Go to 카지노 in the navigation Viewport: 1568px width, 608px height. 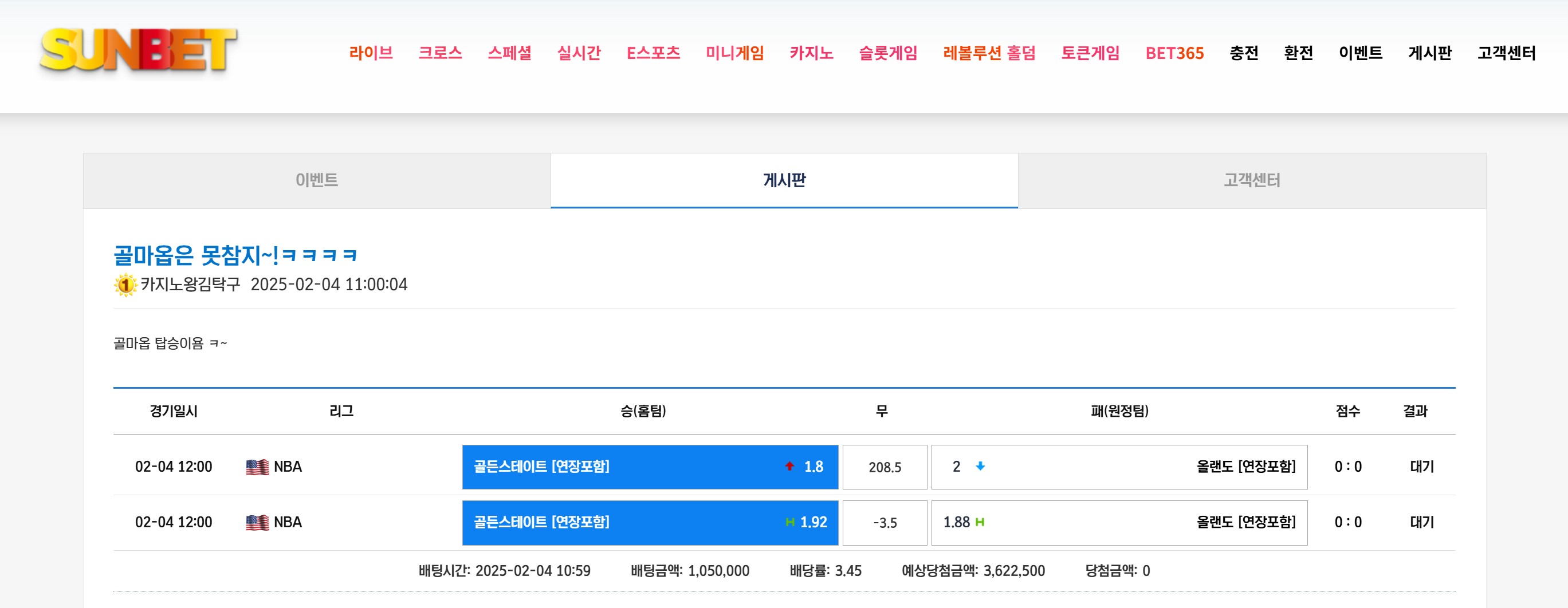811,53
